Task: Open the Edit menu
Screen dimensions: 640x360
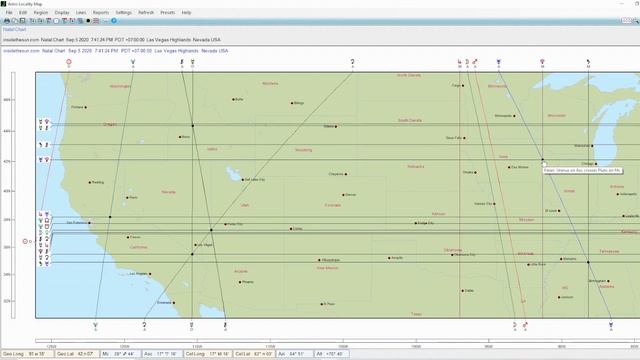Action: (x=23, y=13)
